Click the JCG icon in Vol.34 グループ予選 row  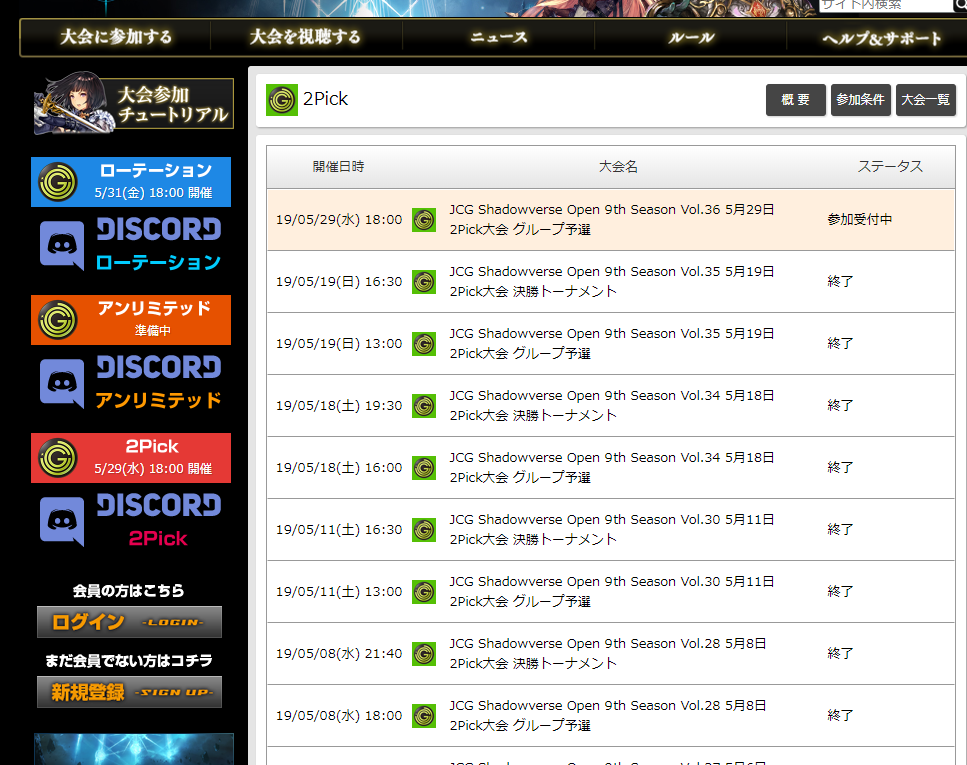tap(424, 468)
